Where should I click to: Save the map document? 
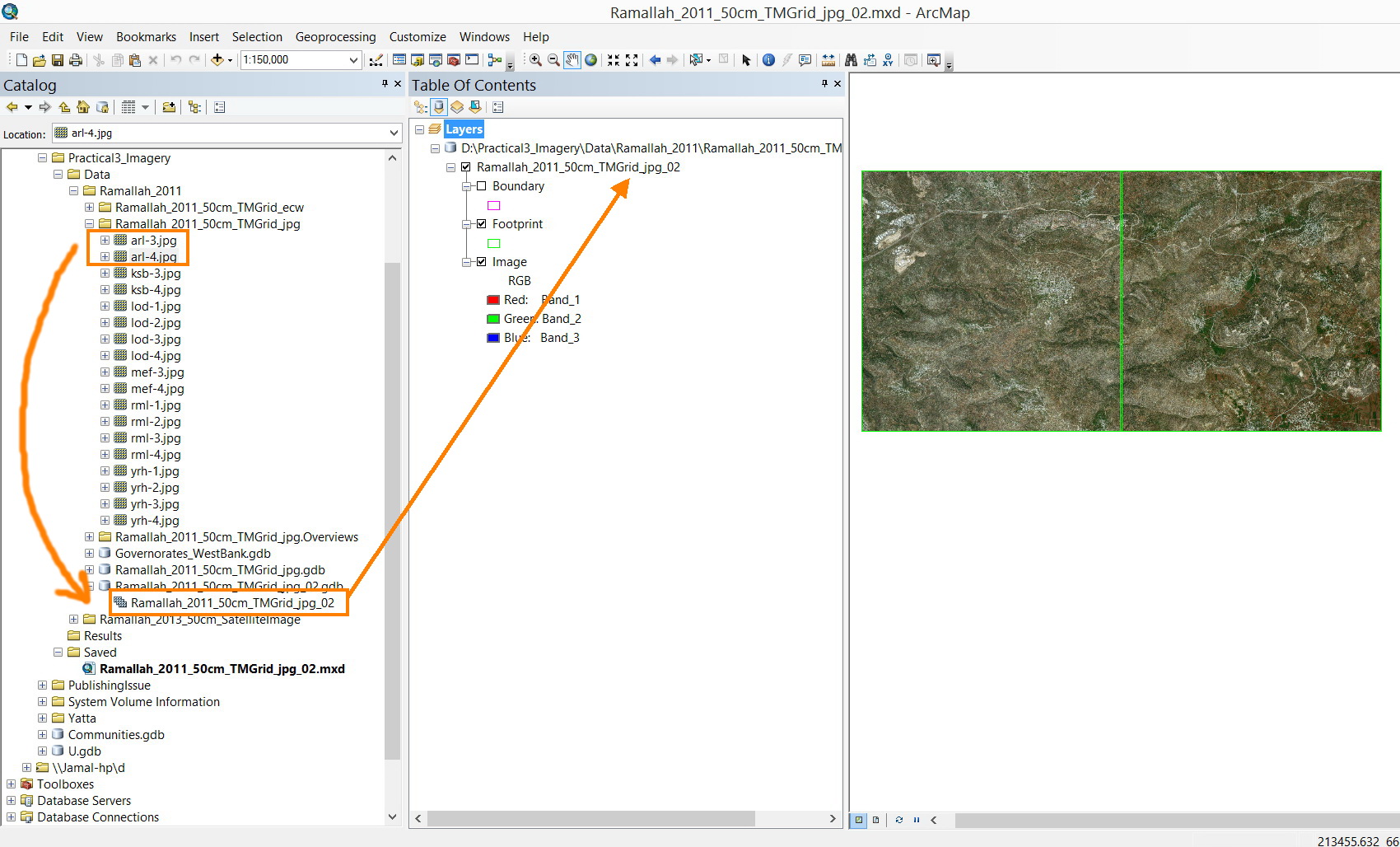[x=58, y=60]
